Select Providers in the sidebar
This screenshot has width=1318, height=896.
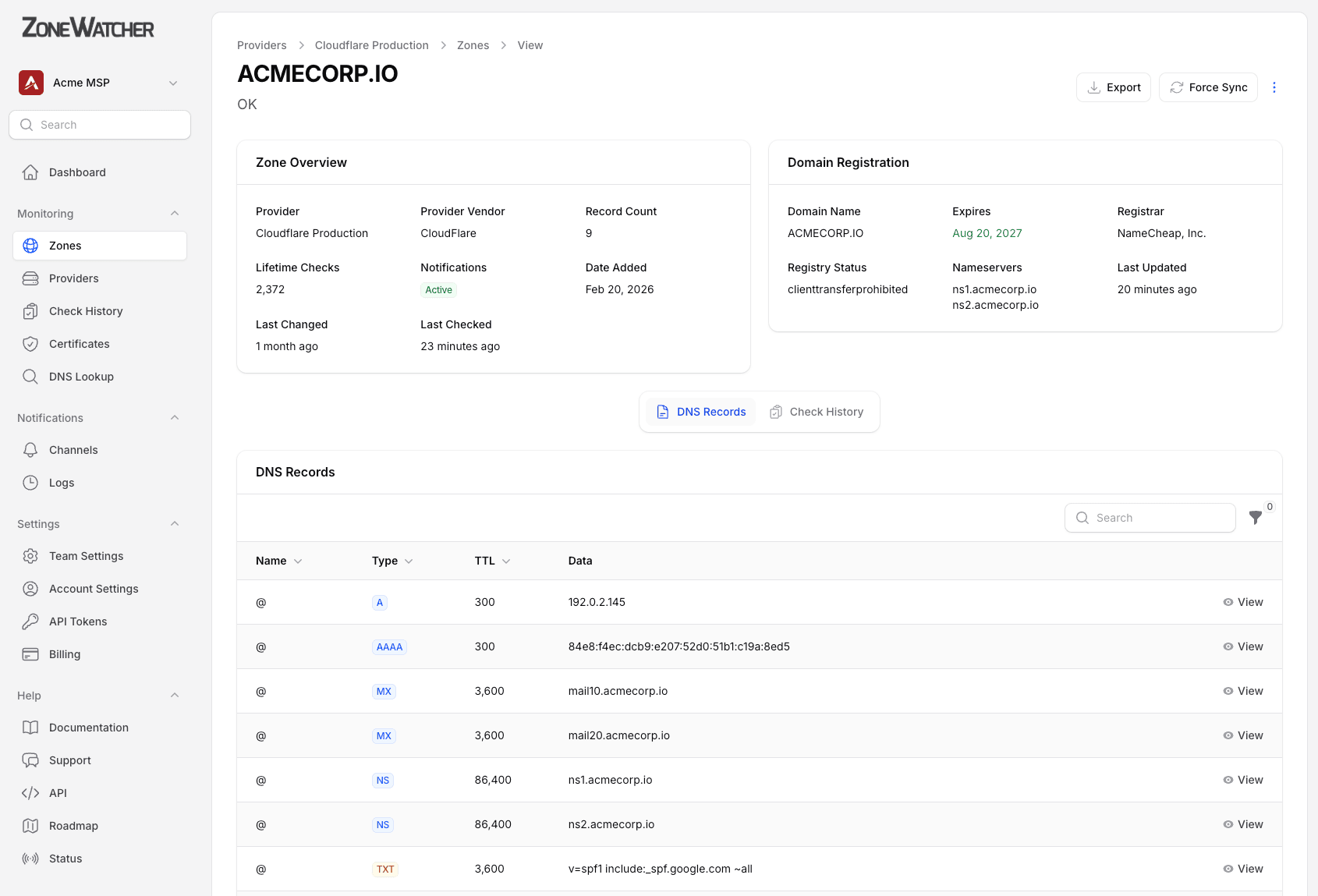pyautogui.click(x=73, y=278)
